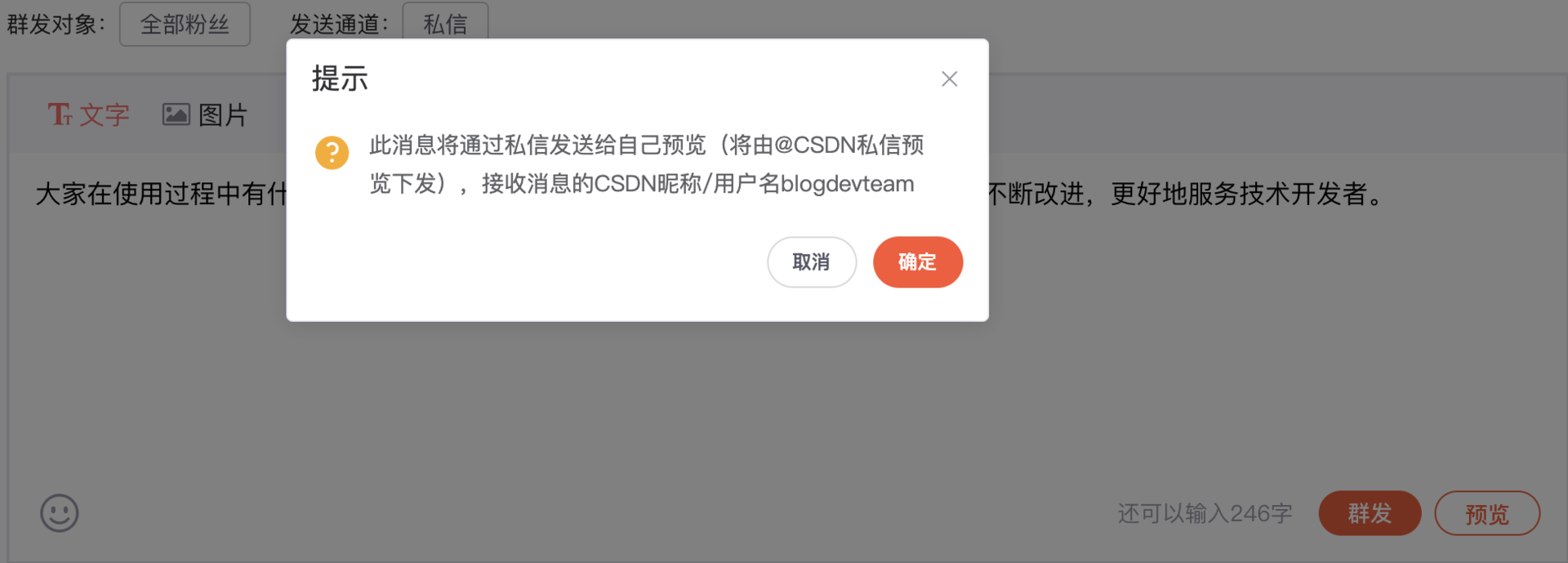Click the blogdevteam username in the dialog
1568x563 pixels.
pos(847,184)
